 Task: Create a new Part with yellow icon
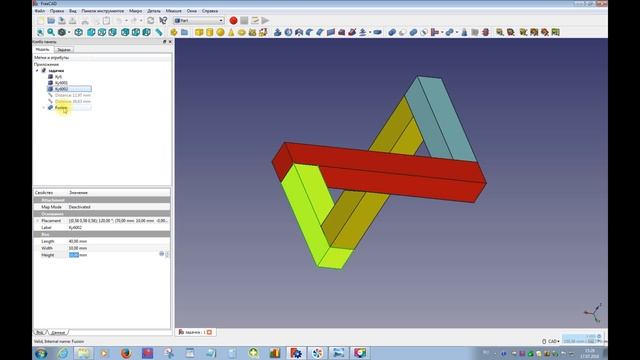[174, 32]
